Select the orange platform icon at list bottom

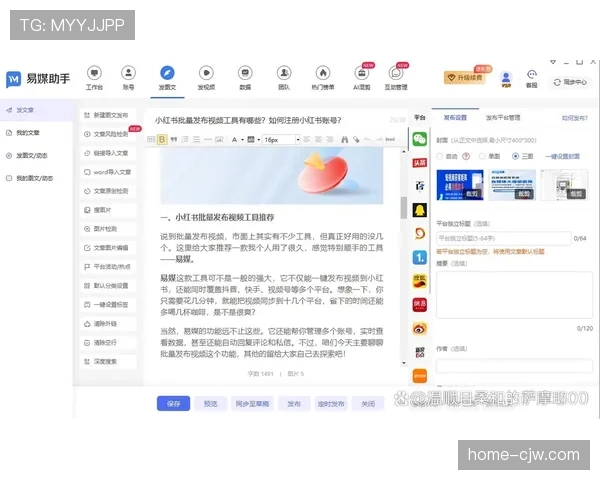[x=420, y=376]
